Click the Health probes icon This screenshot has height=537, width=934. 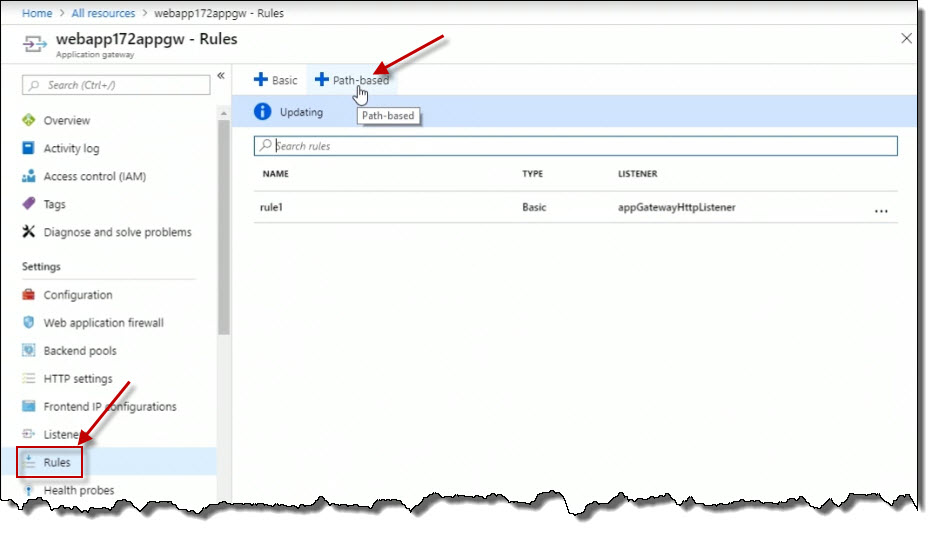29,490
